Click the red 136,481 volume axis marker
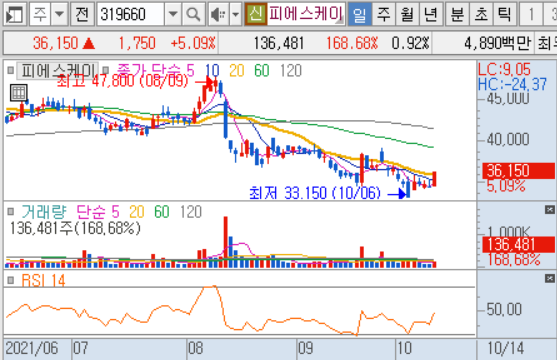Screen dimensions: 557x360 pyautogui.click(x=518, y=245)
